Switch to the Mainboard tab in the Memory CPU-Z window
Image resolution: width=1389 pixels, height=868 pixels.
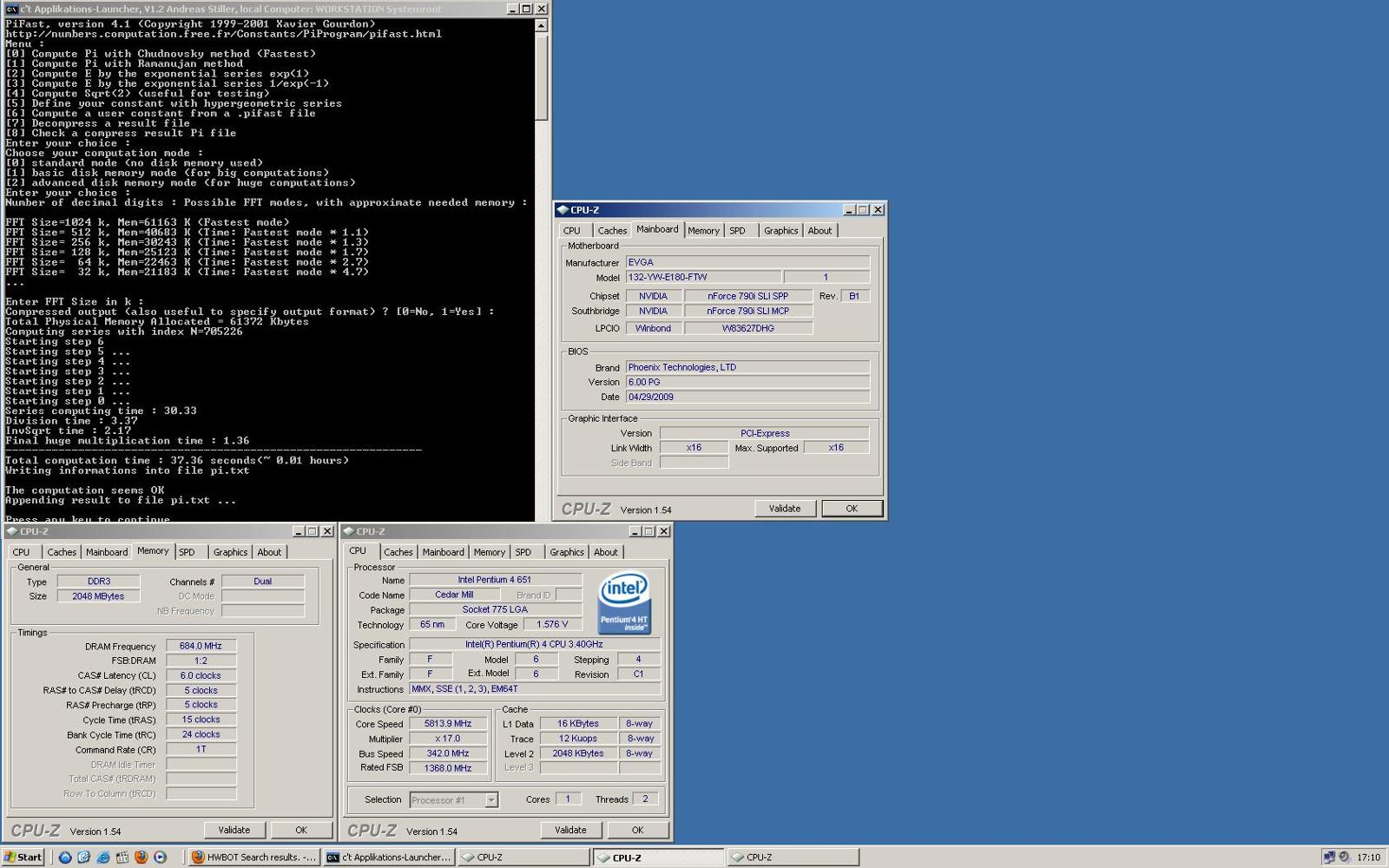[x=107, y=552]
